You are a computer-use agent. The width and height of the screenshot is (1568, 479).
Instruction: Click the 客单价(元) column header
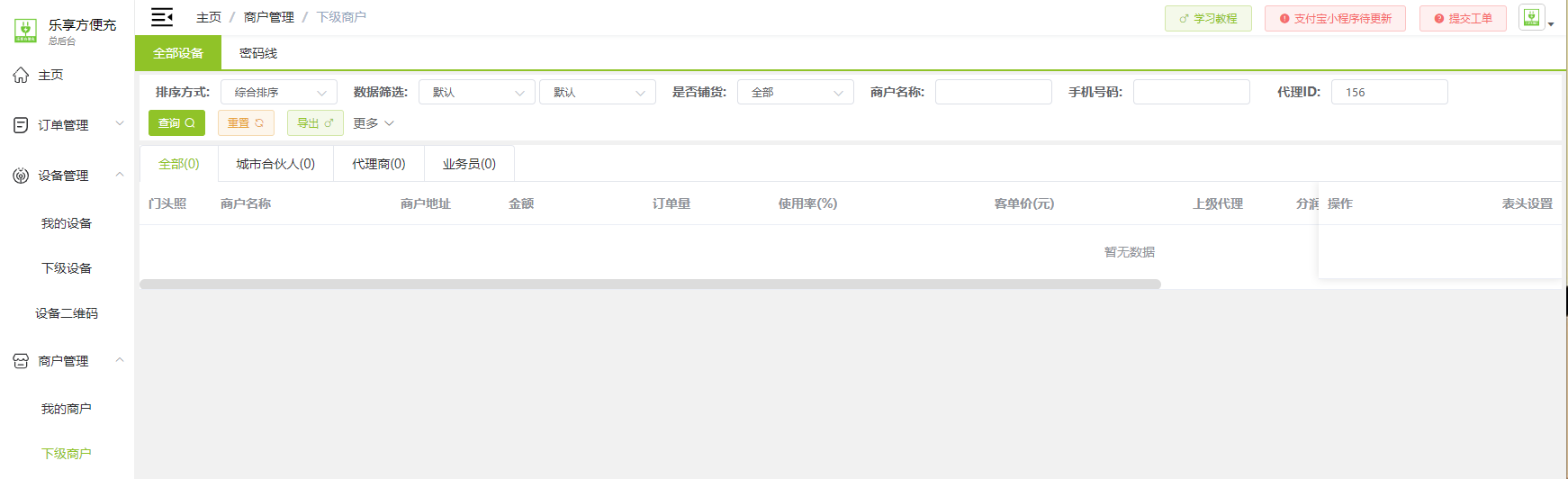coord(1024,203)
